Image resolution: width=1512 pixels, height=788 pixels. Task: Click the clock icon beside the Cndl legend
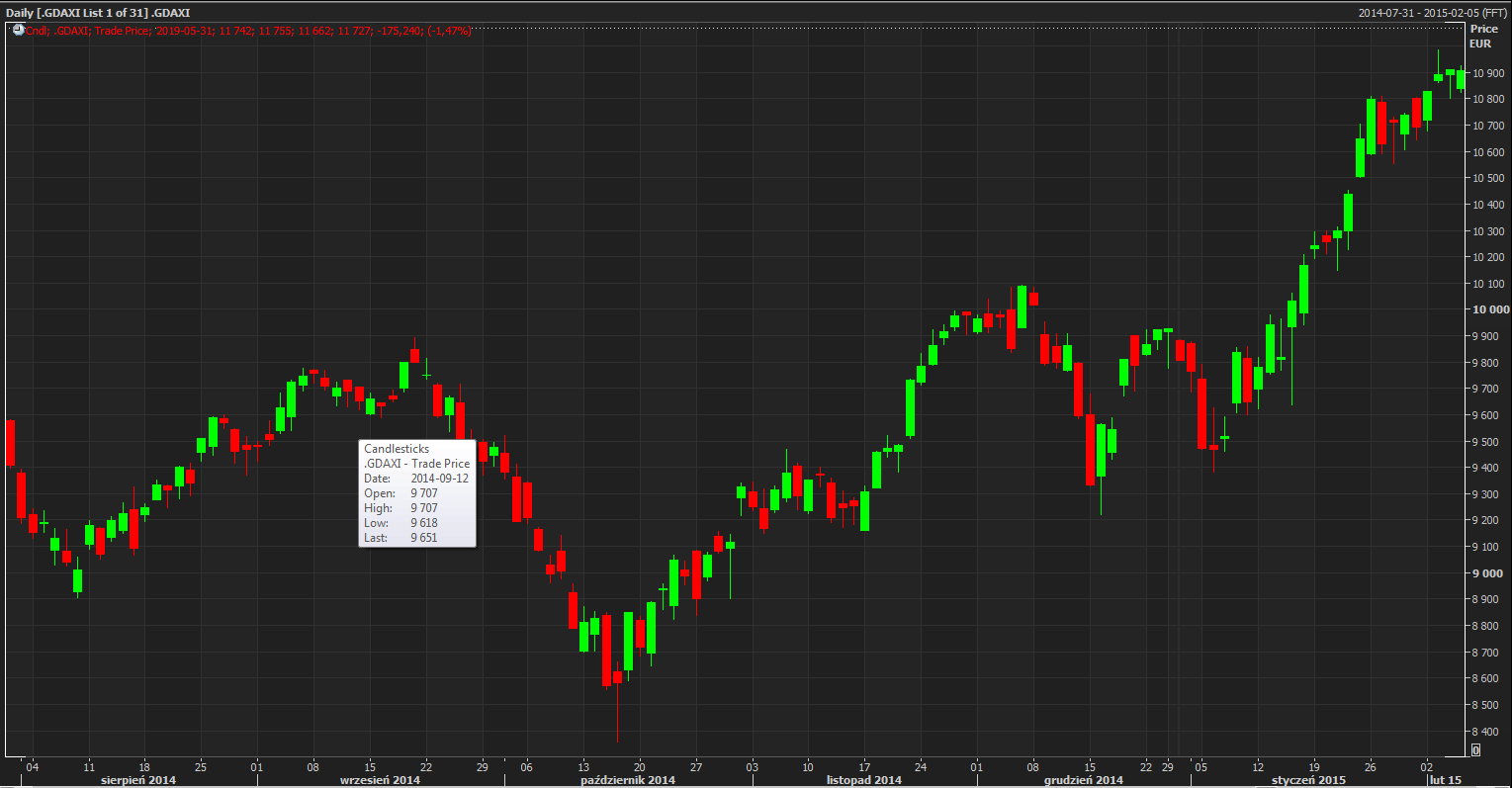coord(18,31)
